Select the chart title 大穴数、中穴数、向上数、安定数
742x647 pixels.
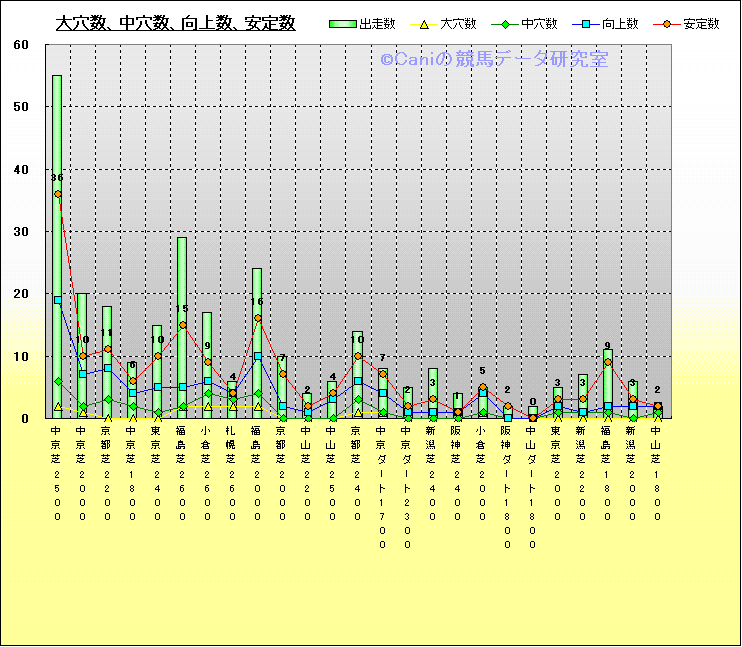[175, 23]
